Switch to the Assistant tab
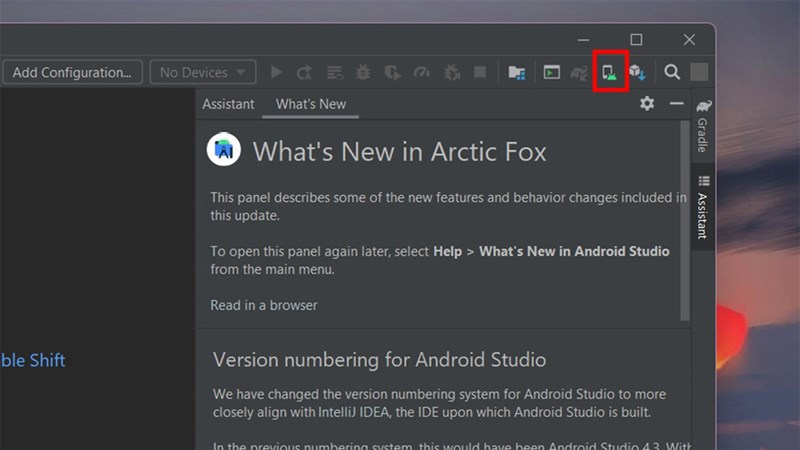The width and height of the screenshot is (800, 450). 228,104
